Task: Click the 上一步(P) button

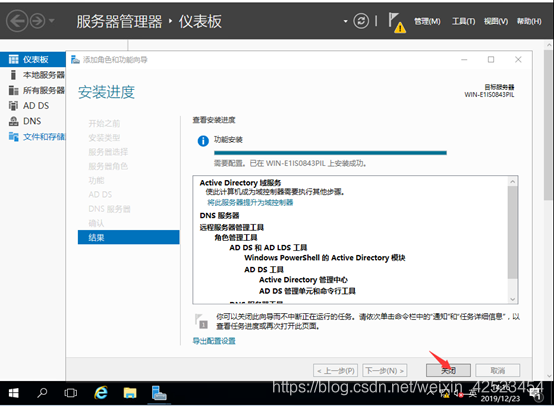Action: pyautogui.click(x=335, y=370)
